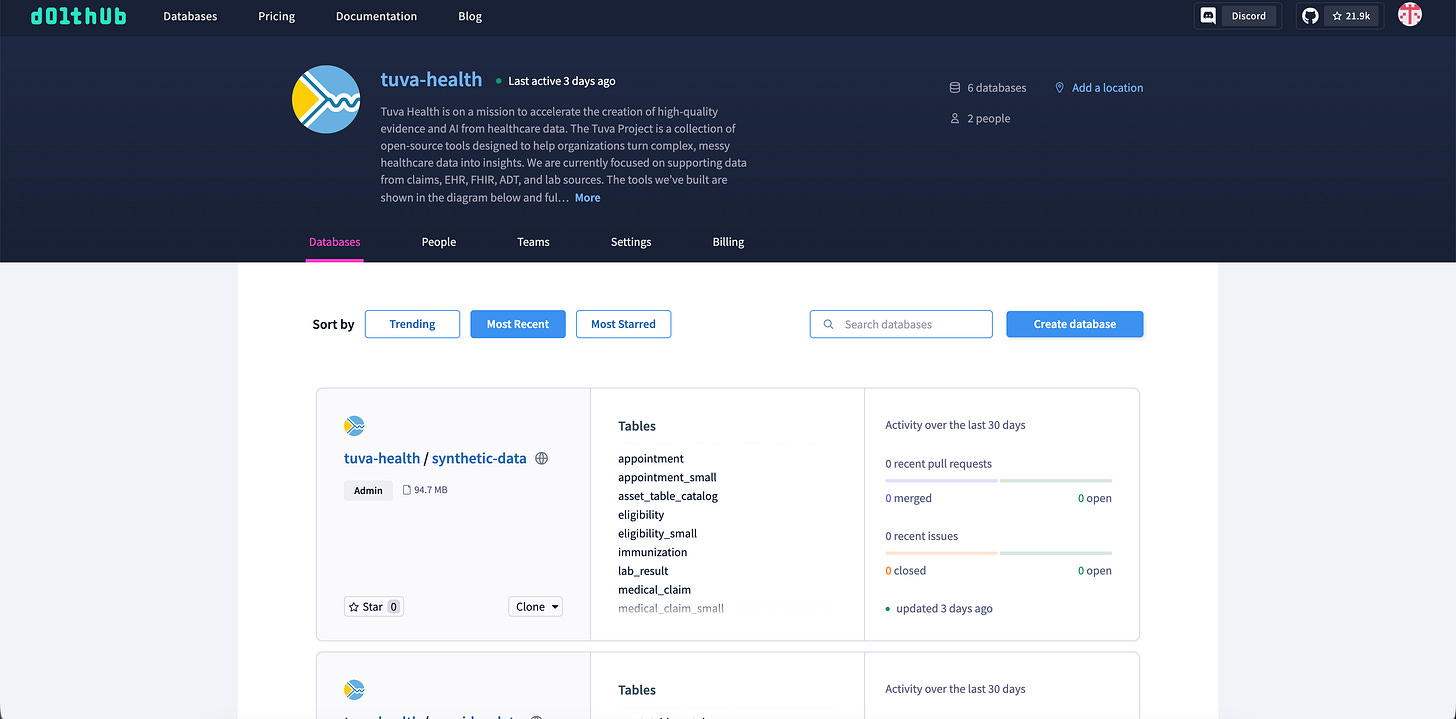
Task: Open the user avatar menu
Action: tap(1410, 15)
